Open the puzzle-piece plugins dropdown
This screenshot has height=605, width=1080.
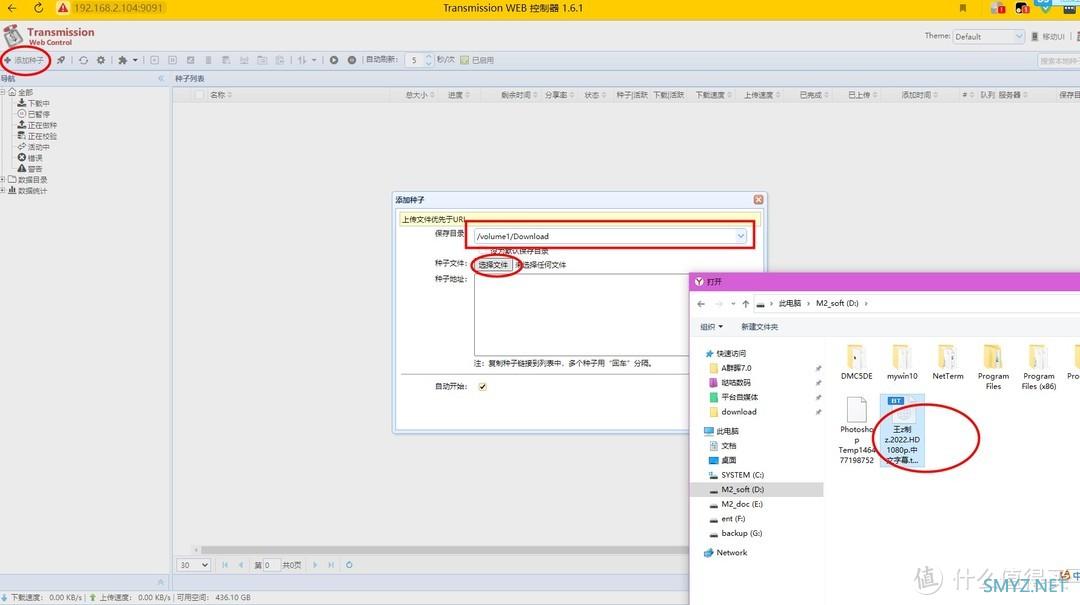click(127, 60)
